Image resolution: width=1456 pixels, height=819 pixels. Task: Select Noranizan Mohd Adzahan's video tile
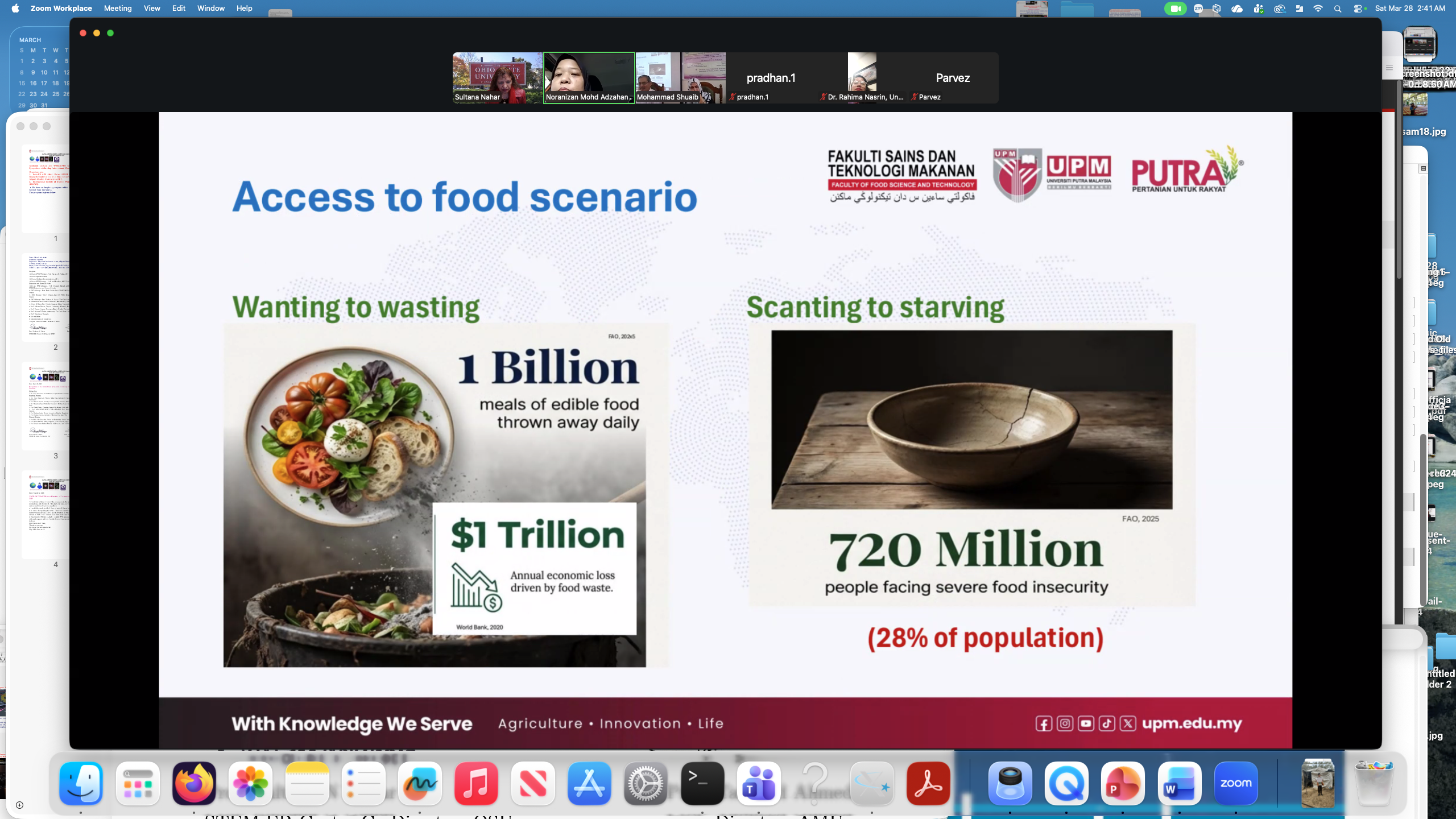coord(589,77)
